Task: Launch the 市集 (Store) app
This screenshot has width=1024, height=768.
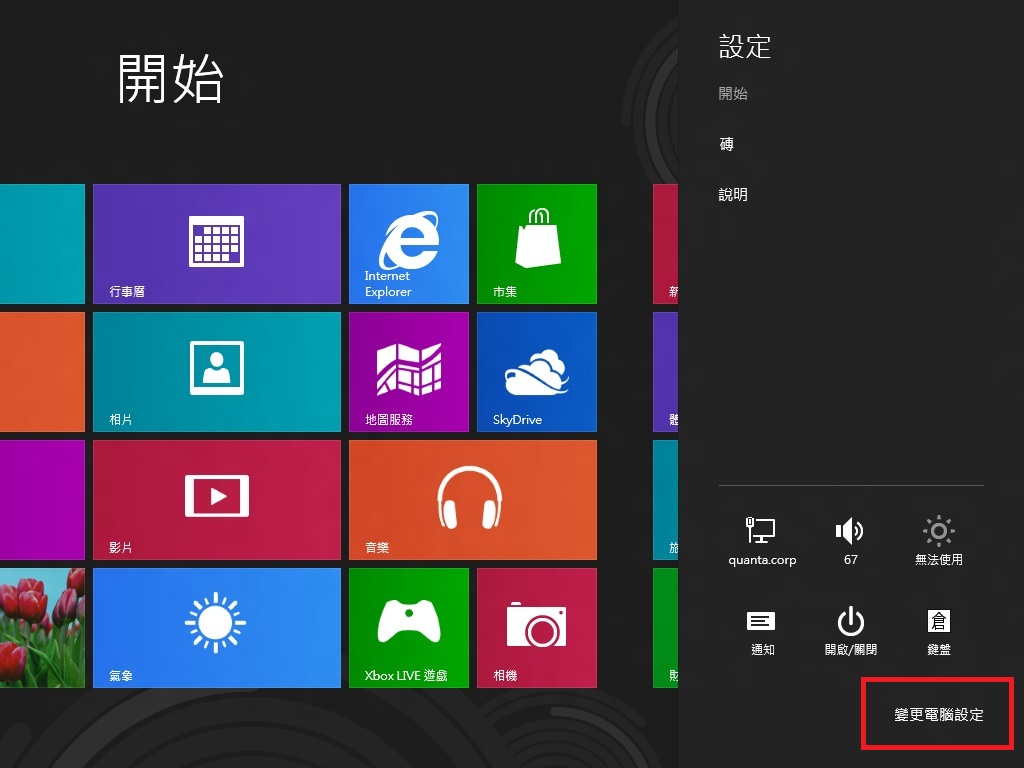Action: [536, 243]
